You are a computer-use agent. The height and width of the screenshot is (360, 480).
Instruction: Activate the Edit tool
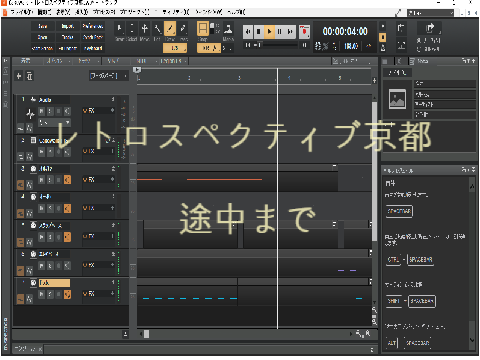click(157, 29)
